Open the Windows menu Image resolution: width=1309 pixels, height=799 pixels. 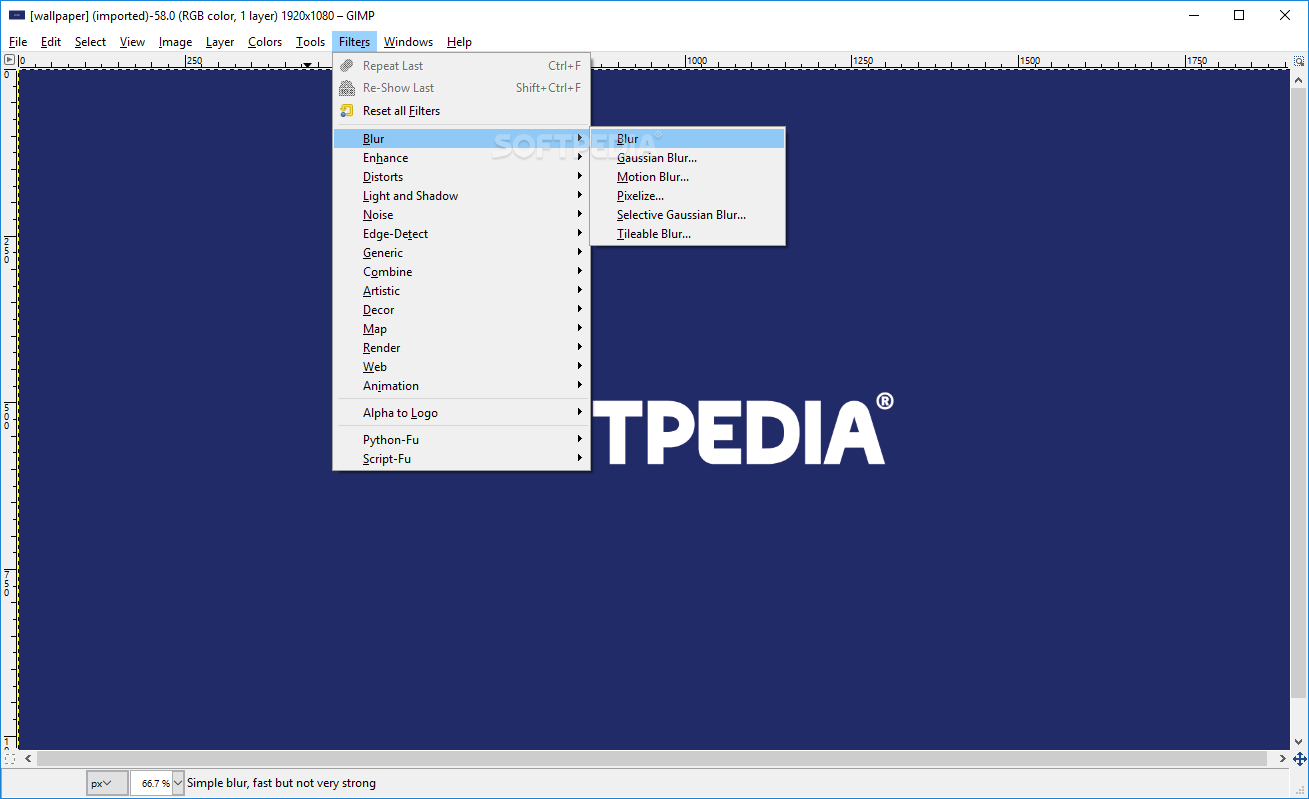pos(408,42)
